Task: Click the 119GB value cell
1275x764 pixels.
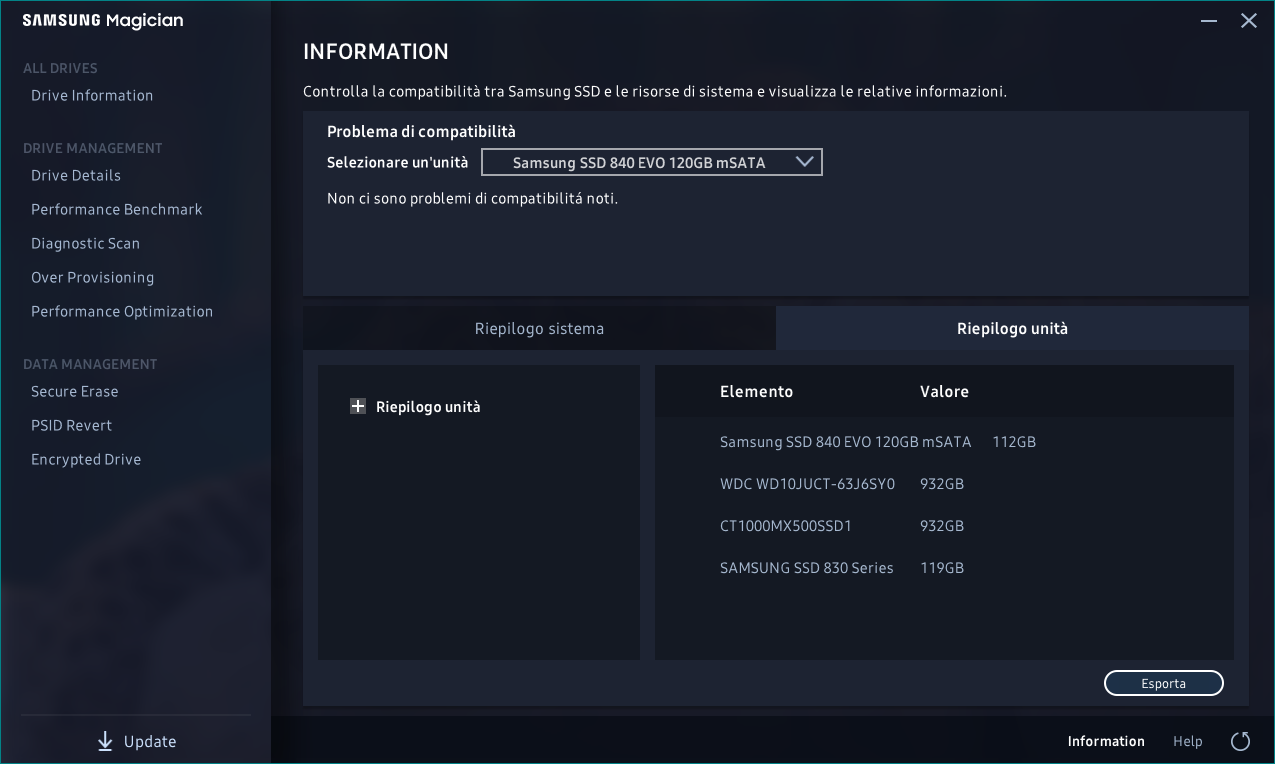Action: tap(942, 567)
